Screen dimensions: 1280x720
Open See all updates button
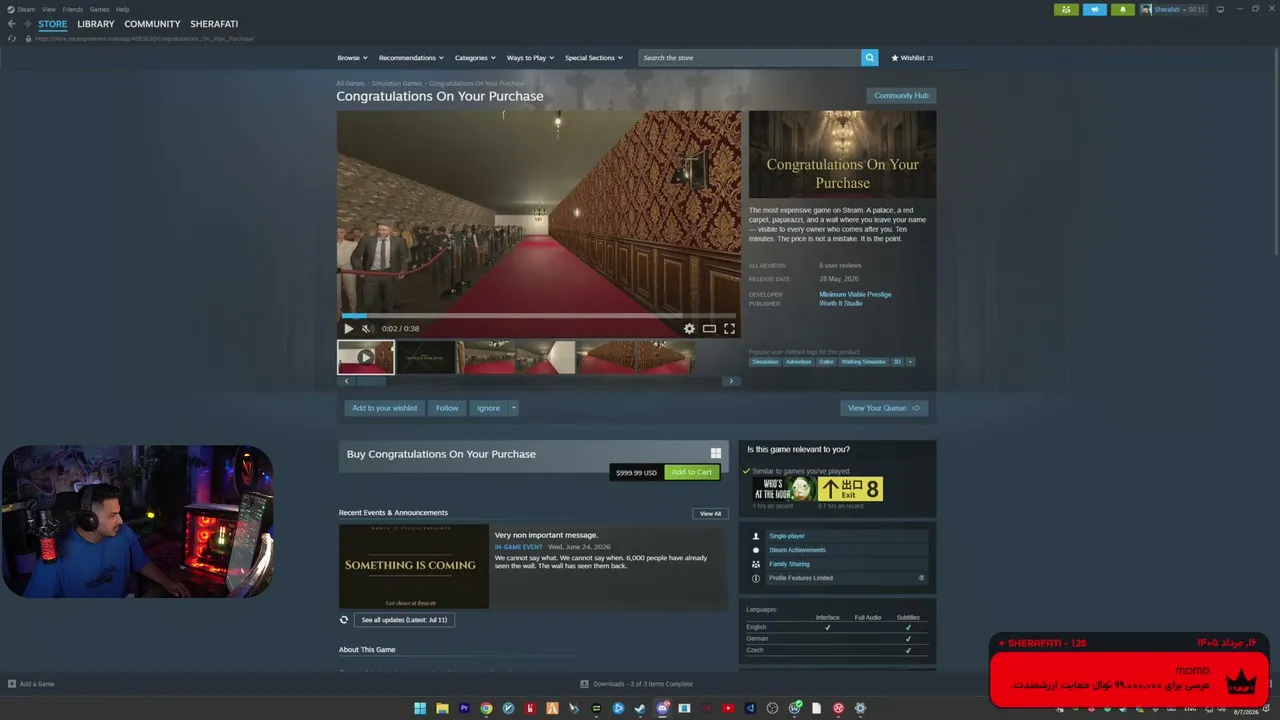(404, 620)
